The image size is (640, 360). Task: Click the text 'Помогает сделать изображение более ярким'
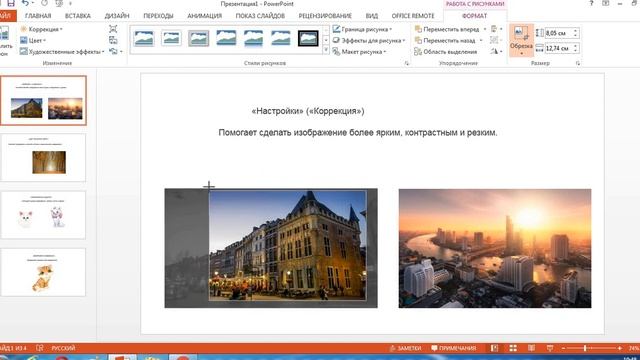pos(310,133)
